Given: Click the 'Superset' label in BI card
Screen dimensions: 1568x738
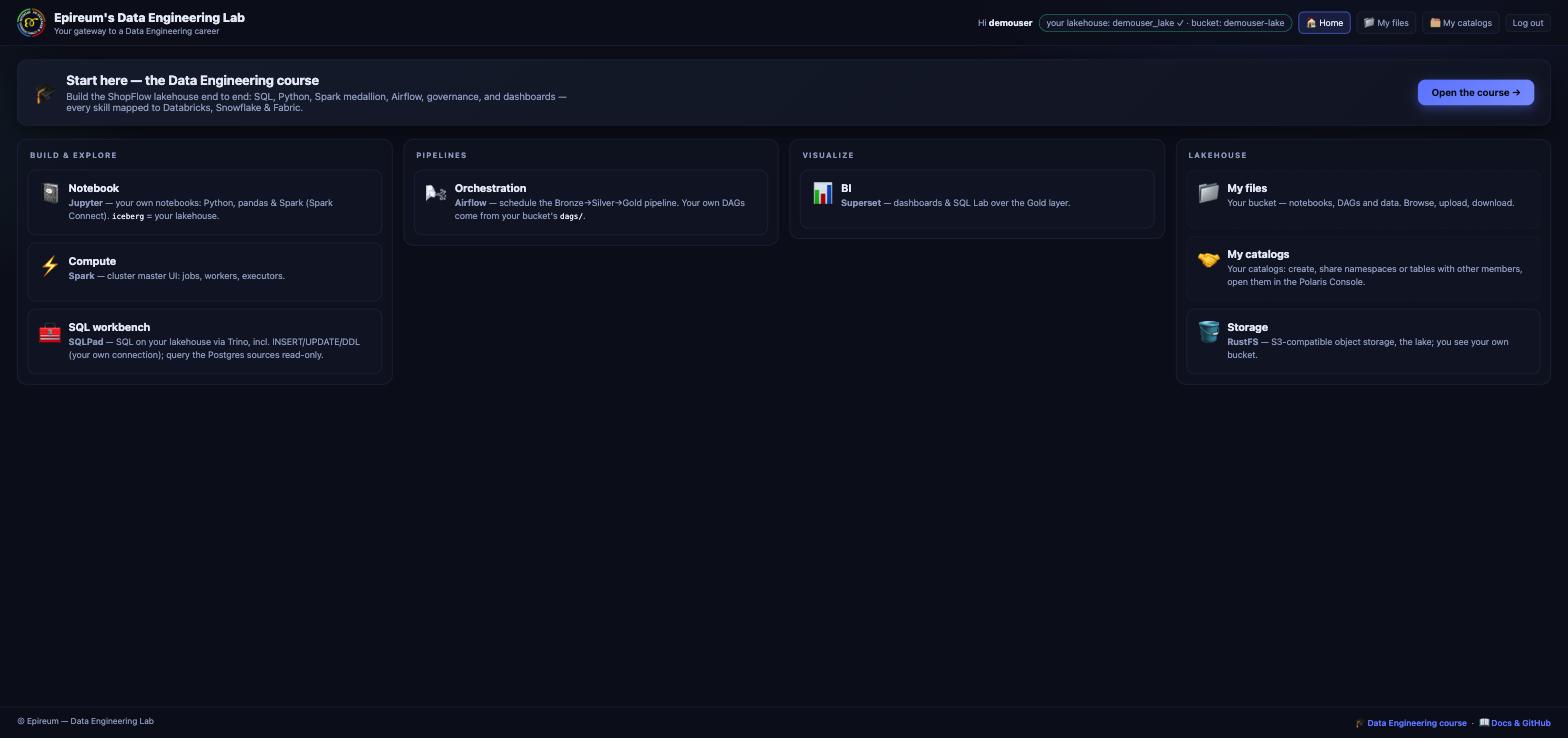Looking at the screenshot, I should point(861,203).
